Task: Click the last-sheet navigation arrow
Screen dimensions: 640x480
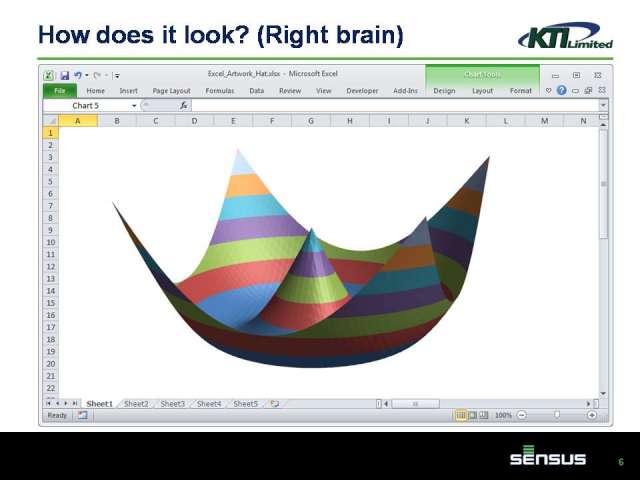Action: point(75,403)
